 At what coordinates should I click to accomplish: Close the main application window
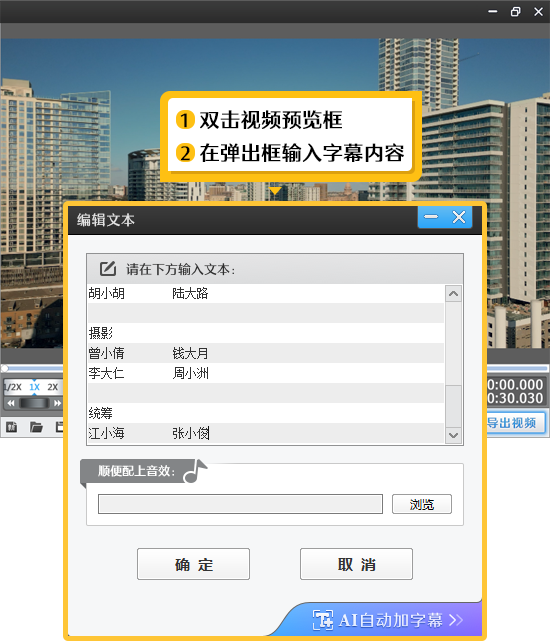pyautogui.click(x=539, y=11)
